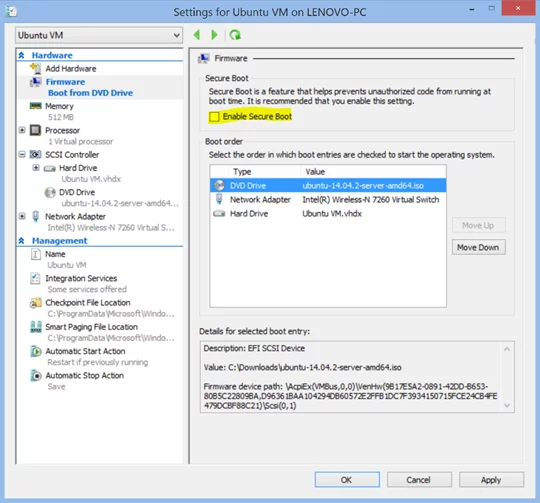Click the Hard Drive icon in boot order
Viewport: 540px width, 503px height.
coord(219,214)
